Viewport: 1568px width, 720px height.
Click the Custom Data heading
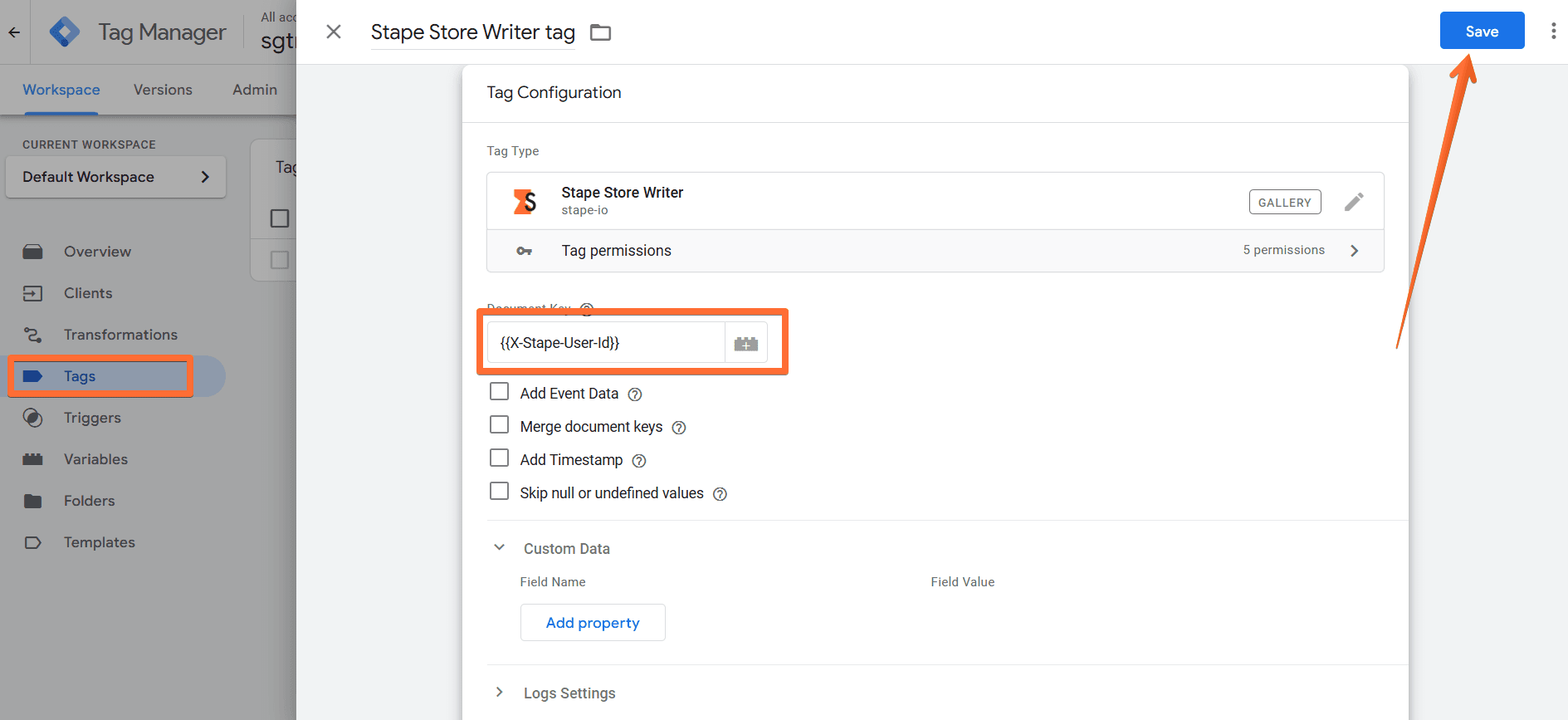[x=567, y=549]
